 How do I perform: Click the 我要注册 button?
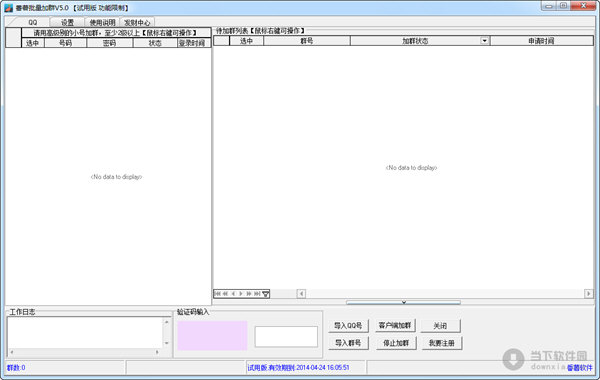coord(442,343)
